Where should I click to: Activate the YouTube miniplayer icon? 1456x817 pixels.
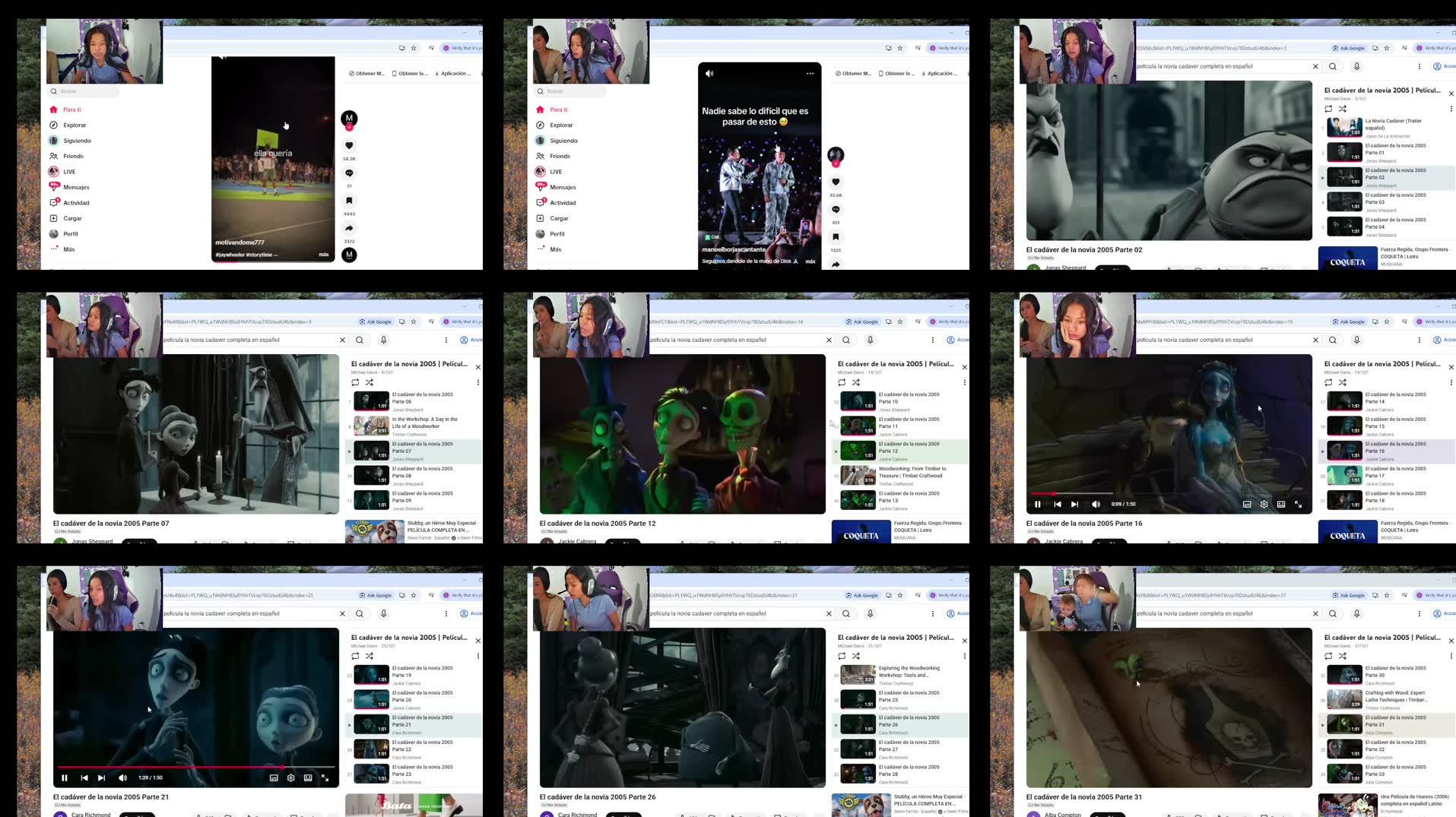pyautogui.click(x=1282, y=504)
